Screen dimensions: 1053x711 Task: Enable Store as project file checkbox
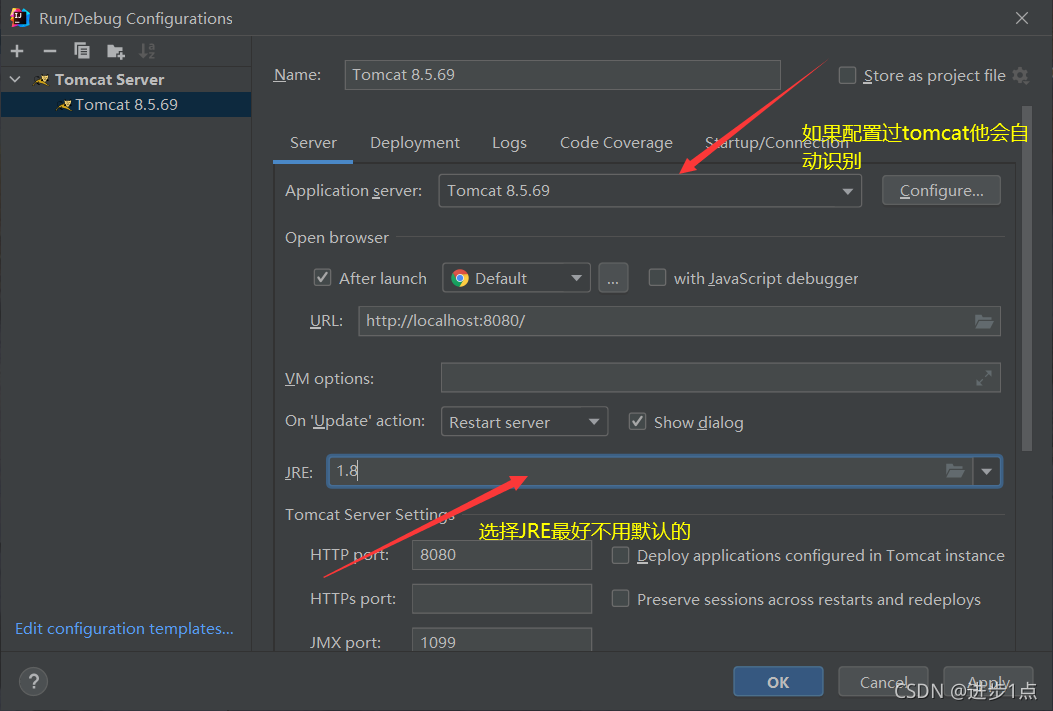[x=848, y=75]
